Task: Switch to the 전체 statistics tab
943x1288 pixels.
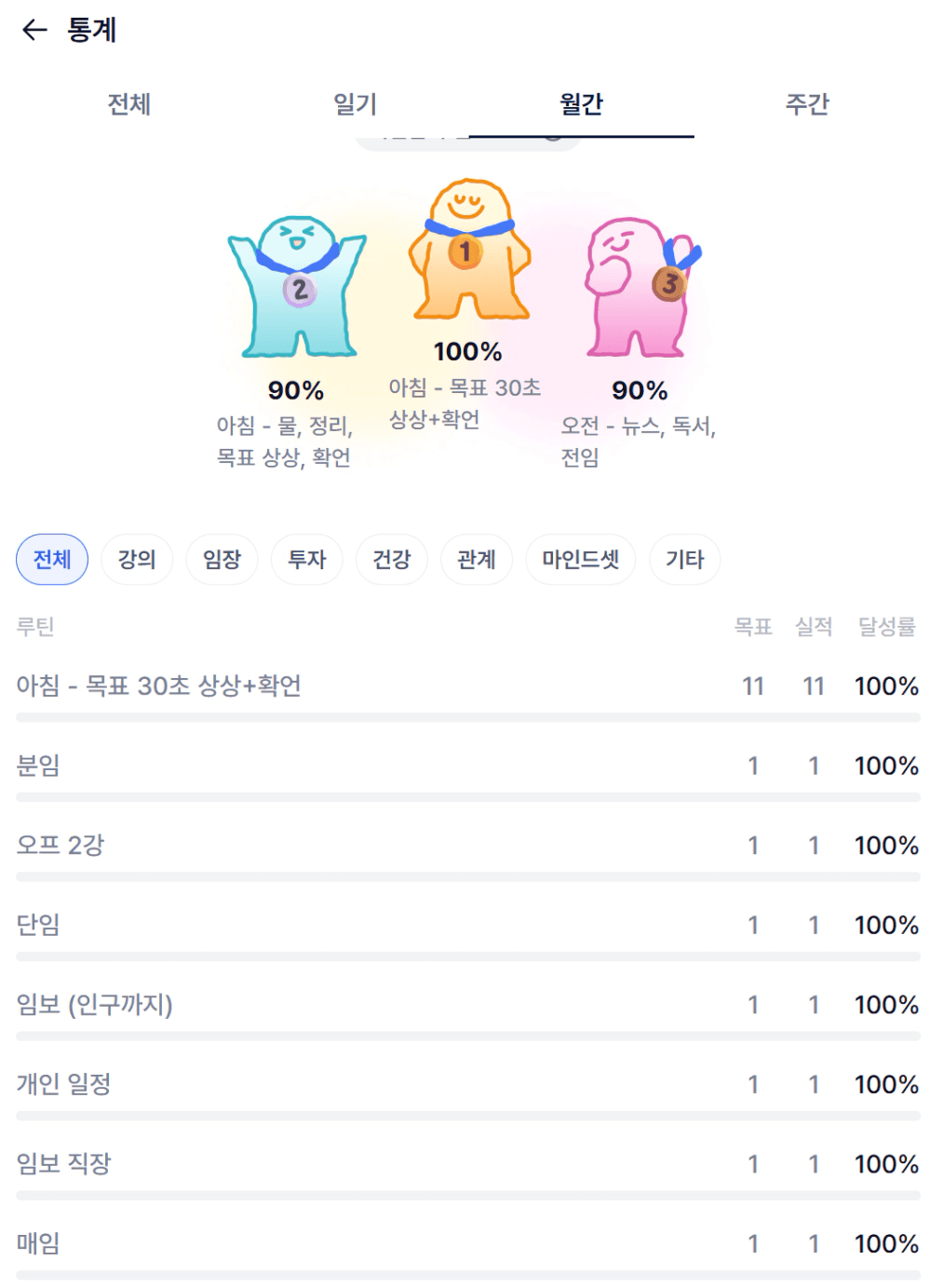Action: [x=129, y=104]
